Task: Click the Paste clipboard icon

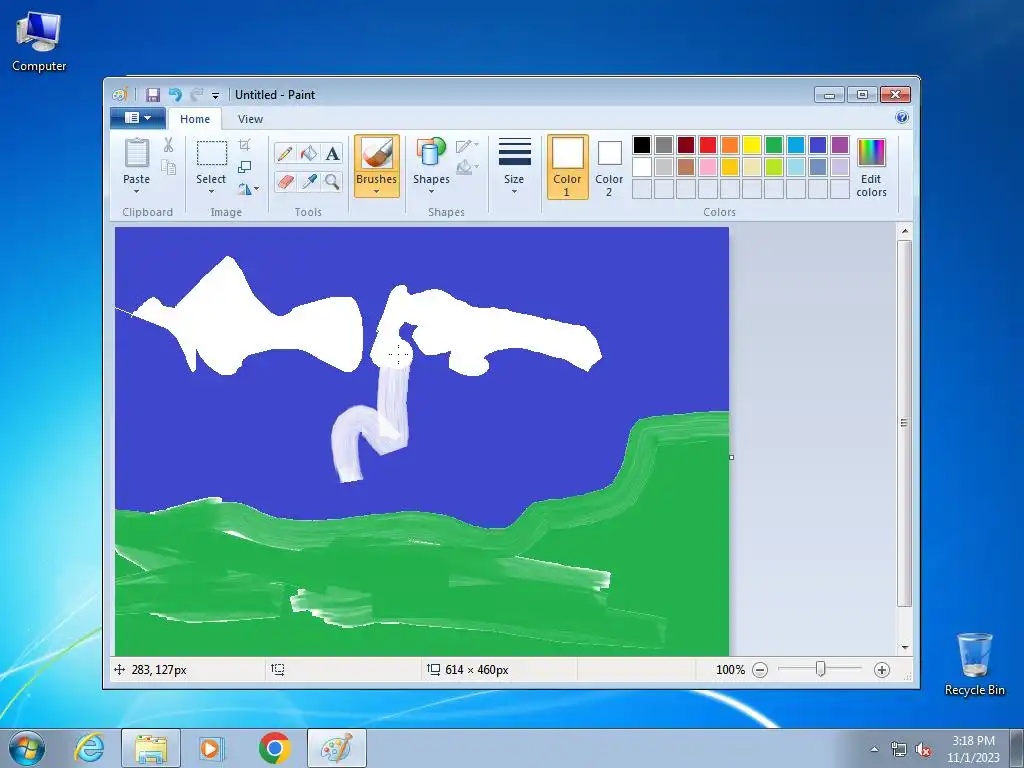Action: 136,153
